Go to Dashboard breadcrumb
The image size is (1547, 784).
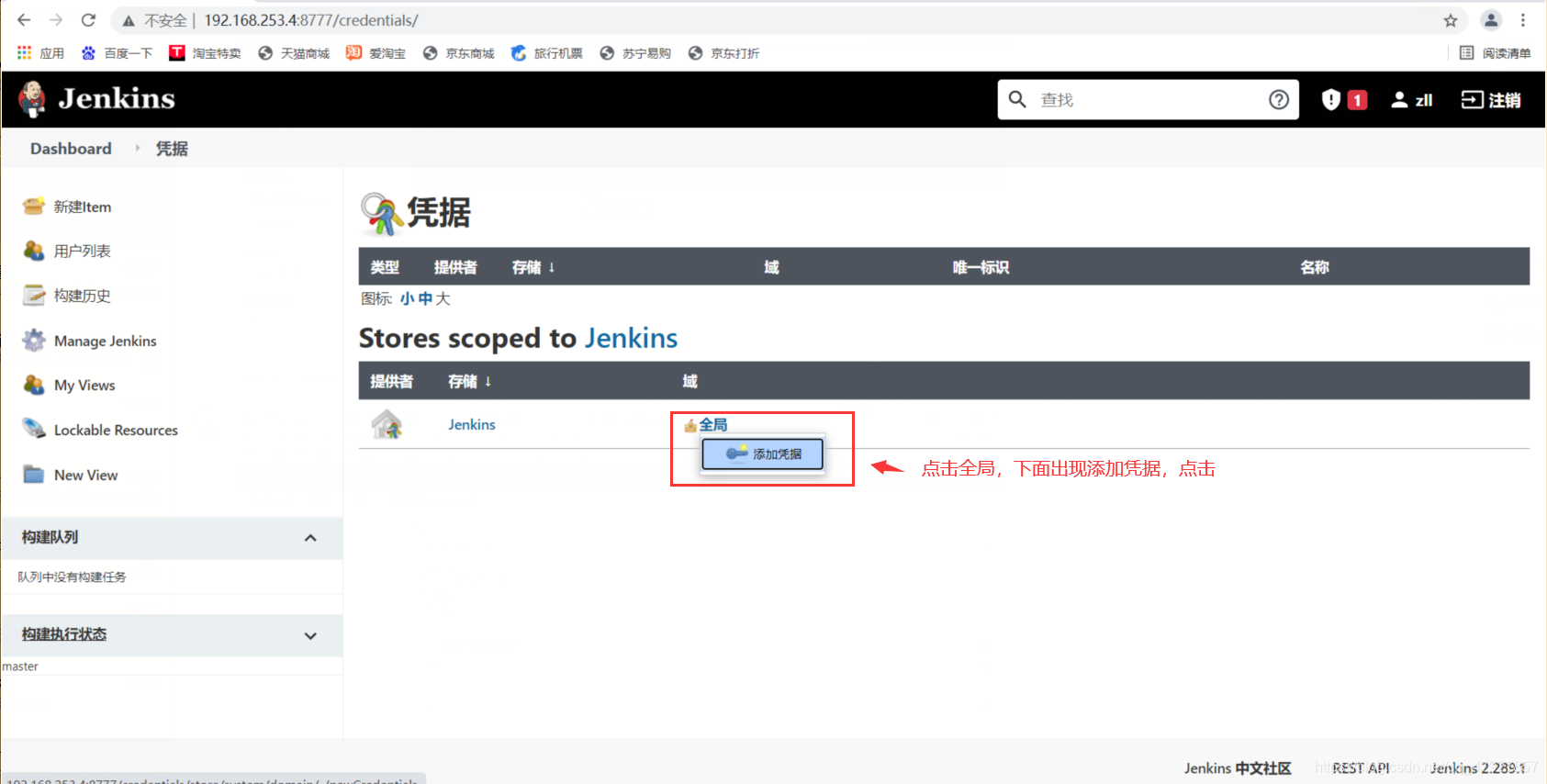click(71, 149)
